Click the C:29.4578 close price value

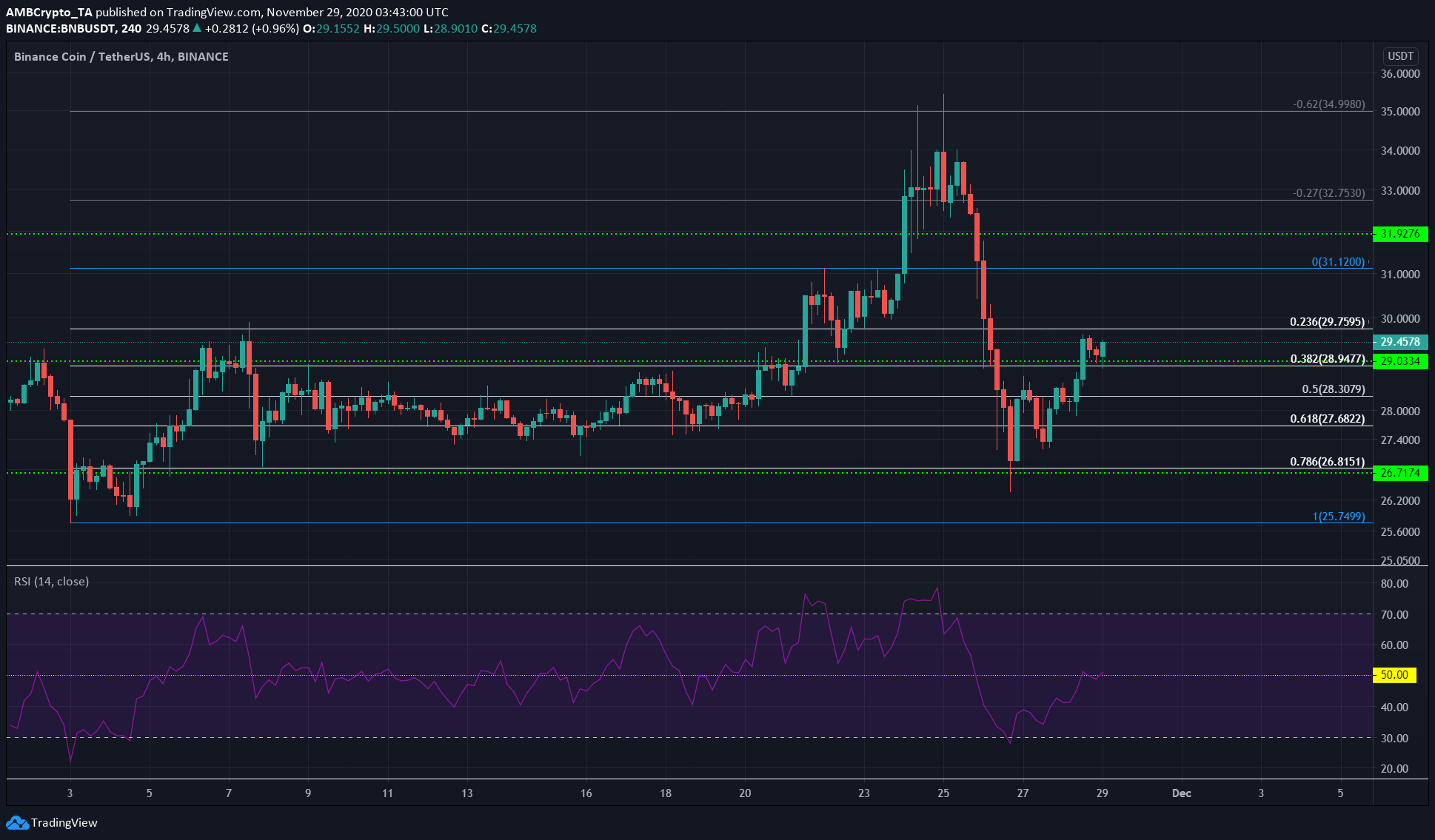pyautogui.click(x=509, y=29)
